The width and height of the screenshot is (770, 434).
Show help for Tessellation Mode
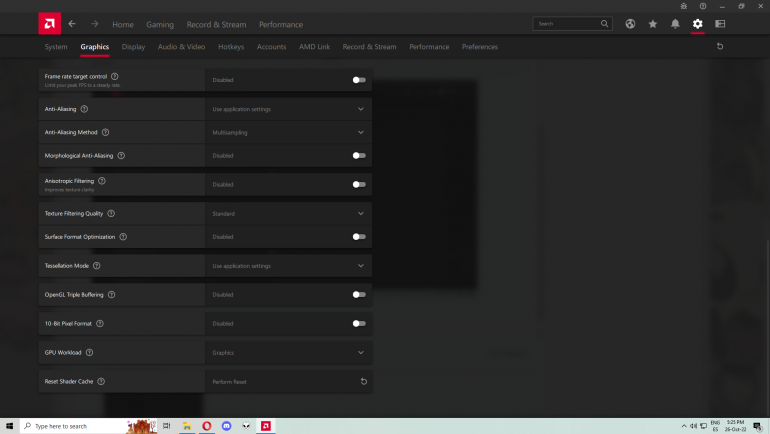[96, 266]
